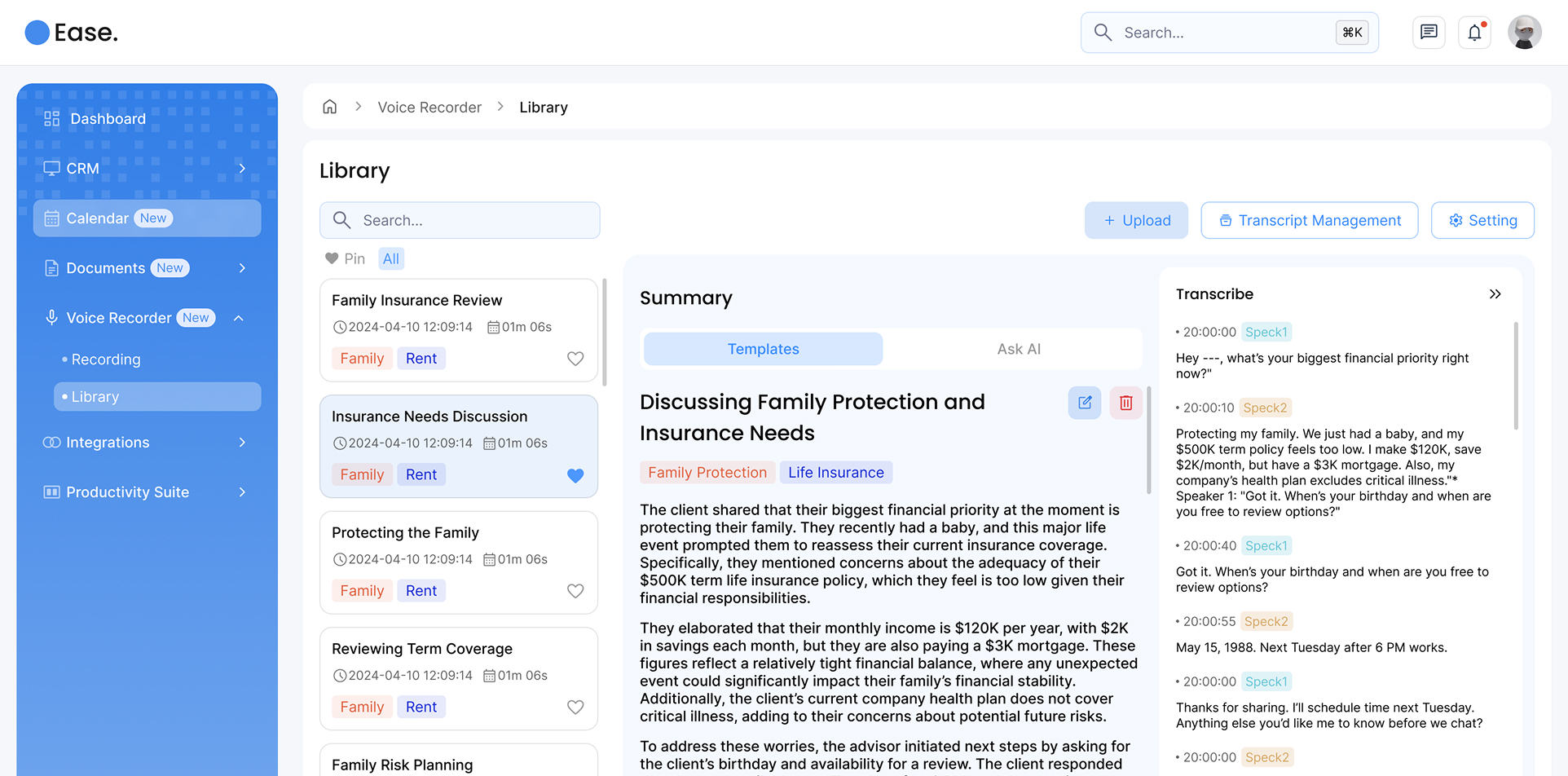Click Rent tag on Insurance Needs Discussion
This screenshot has height=776, width=1568.
421,475
